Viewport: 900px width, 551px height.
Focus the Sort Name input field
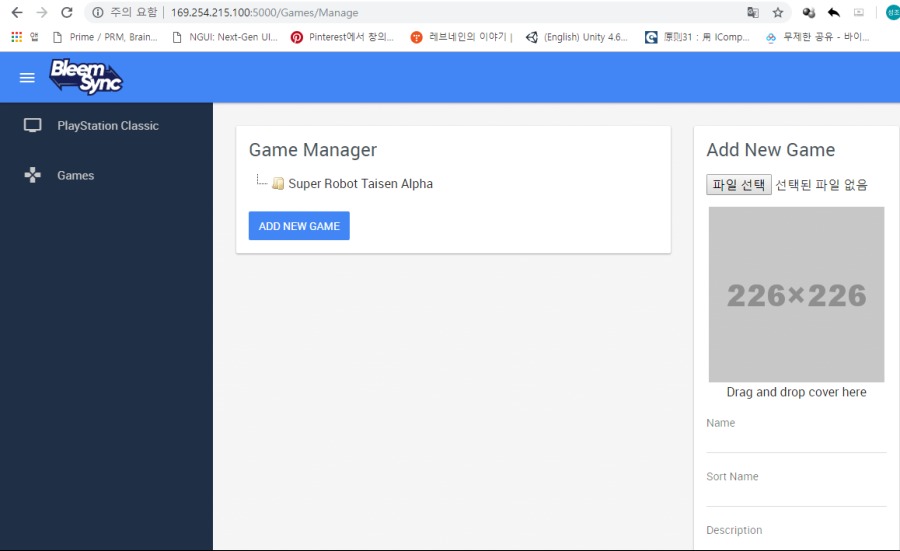(796, 495)
